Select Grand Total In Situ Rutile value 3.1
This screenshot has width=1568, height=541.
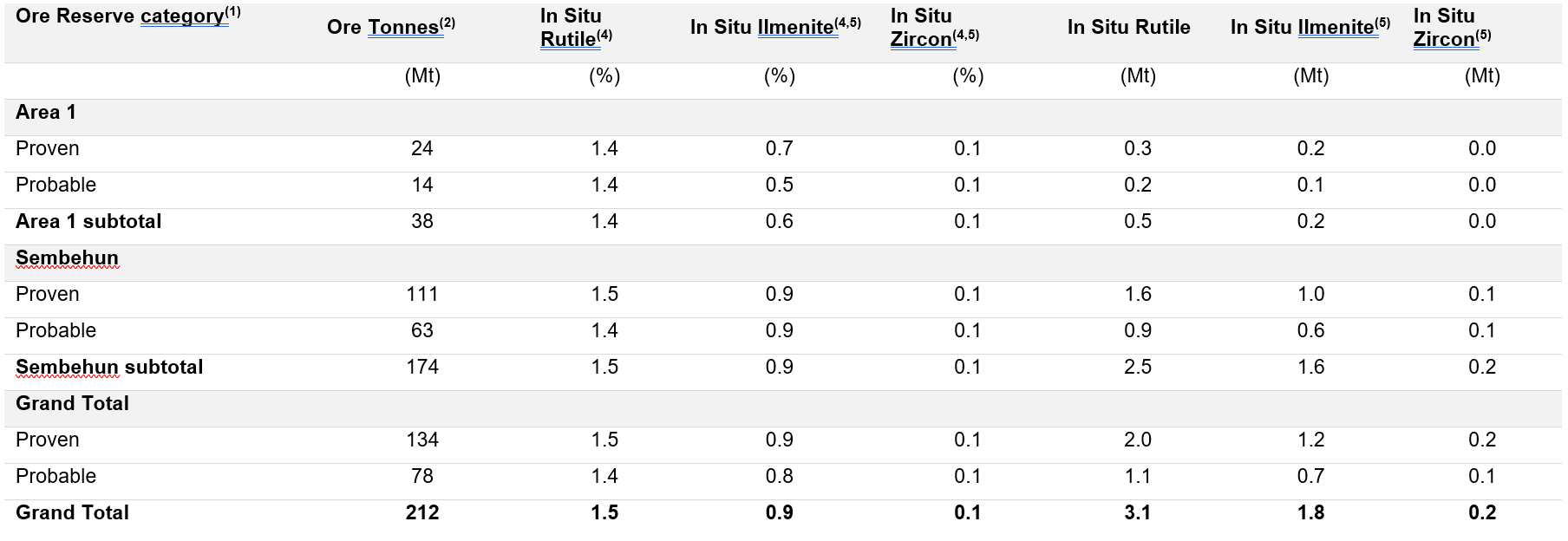coord(1138,513)
